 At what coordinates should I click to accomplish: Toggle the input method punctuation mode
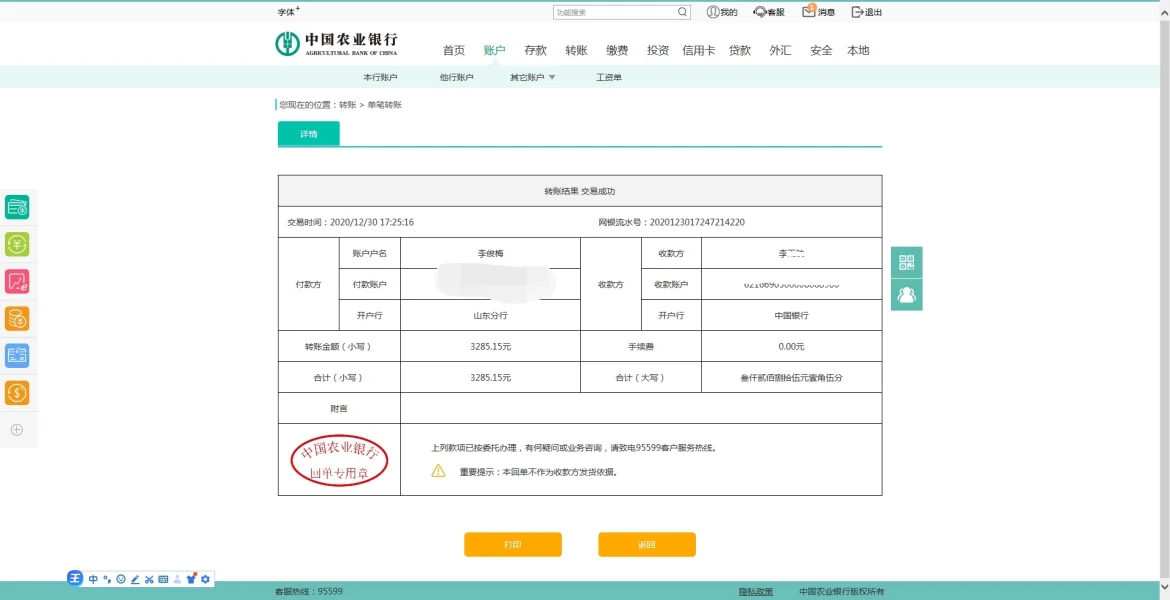tap(107, 579)
